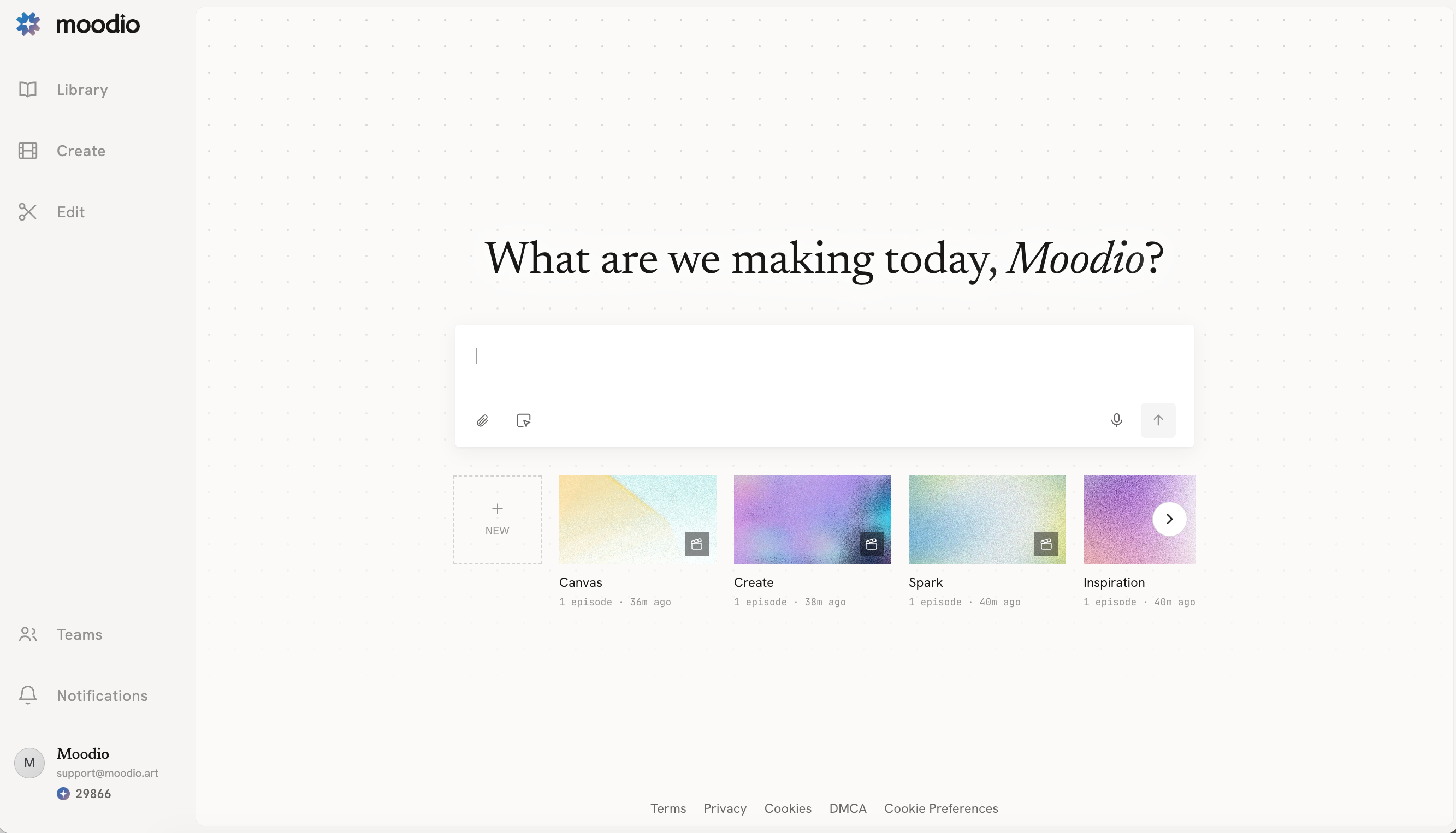Screen dimensions: 1456x833
Task: Click the NEW label in the new tile
Action: pyautogui.click(x=497, y=531)
